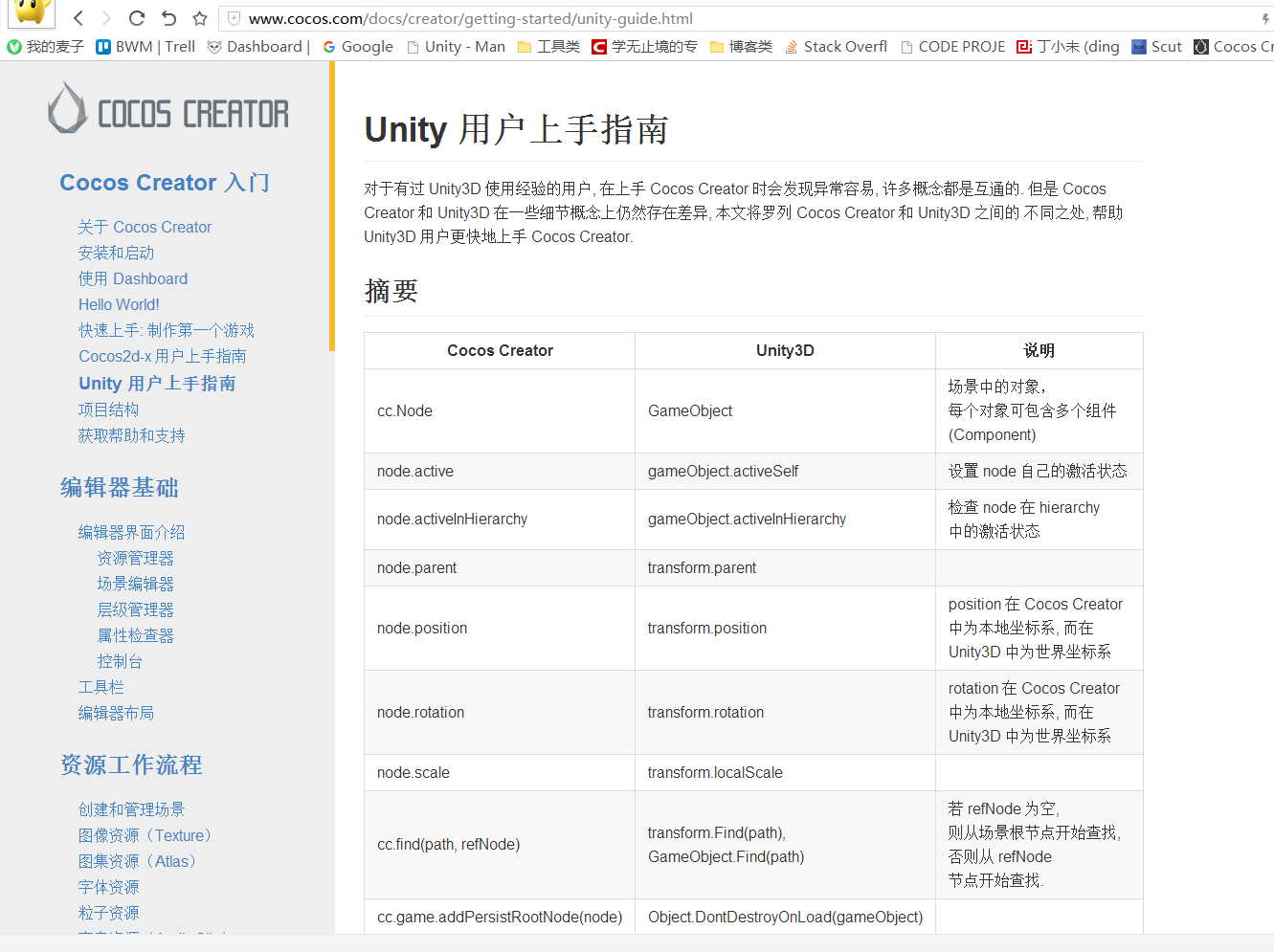Open 编辑器界面介绍 sidebar link
Viewport: 1274px width, 952px height.
[x=131, y=532]
